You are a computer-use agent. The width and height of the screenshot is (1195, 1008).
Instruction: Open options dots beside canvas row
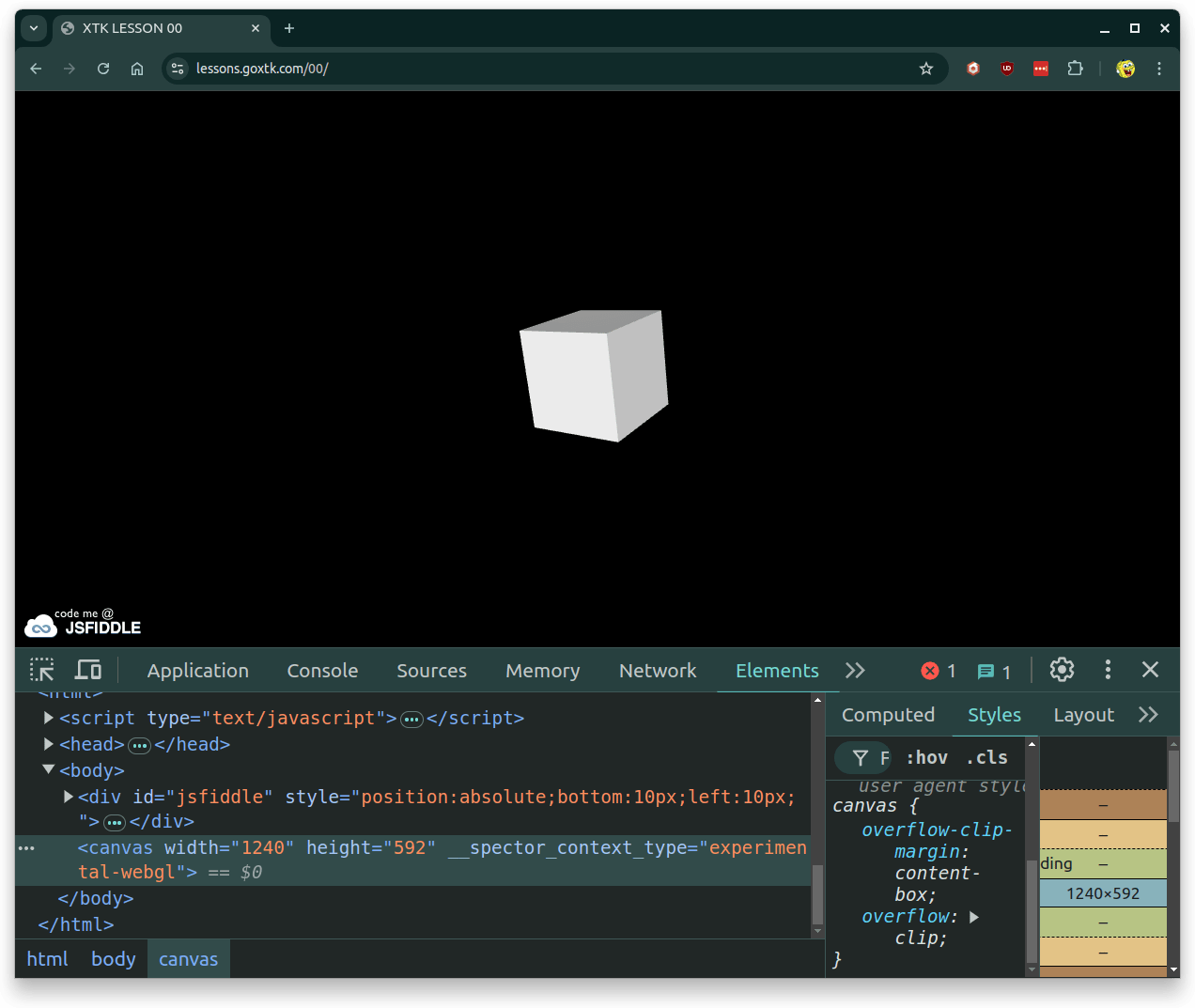26,848
